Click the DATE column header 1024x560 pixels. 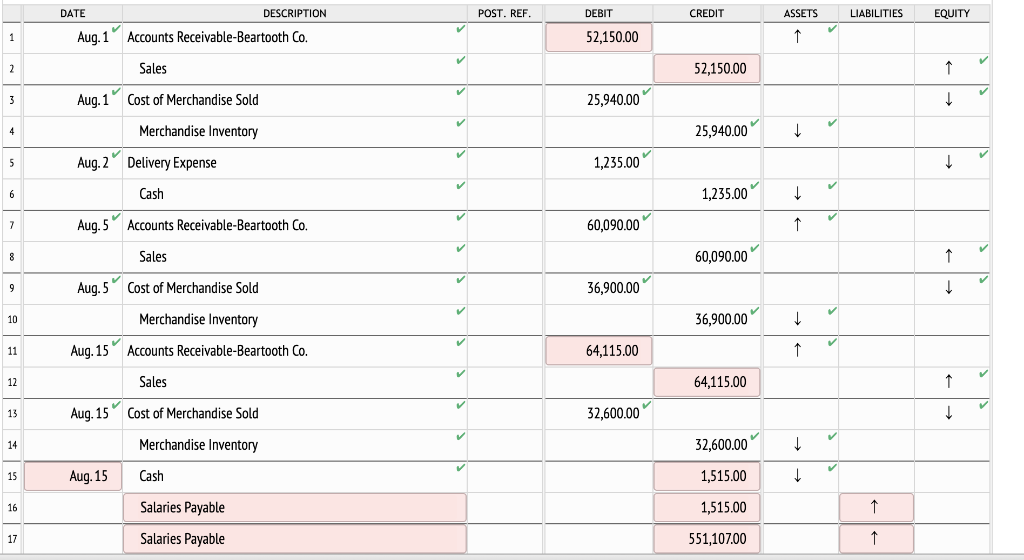point(72,13)
